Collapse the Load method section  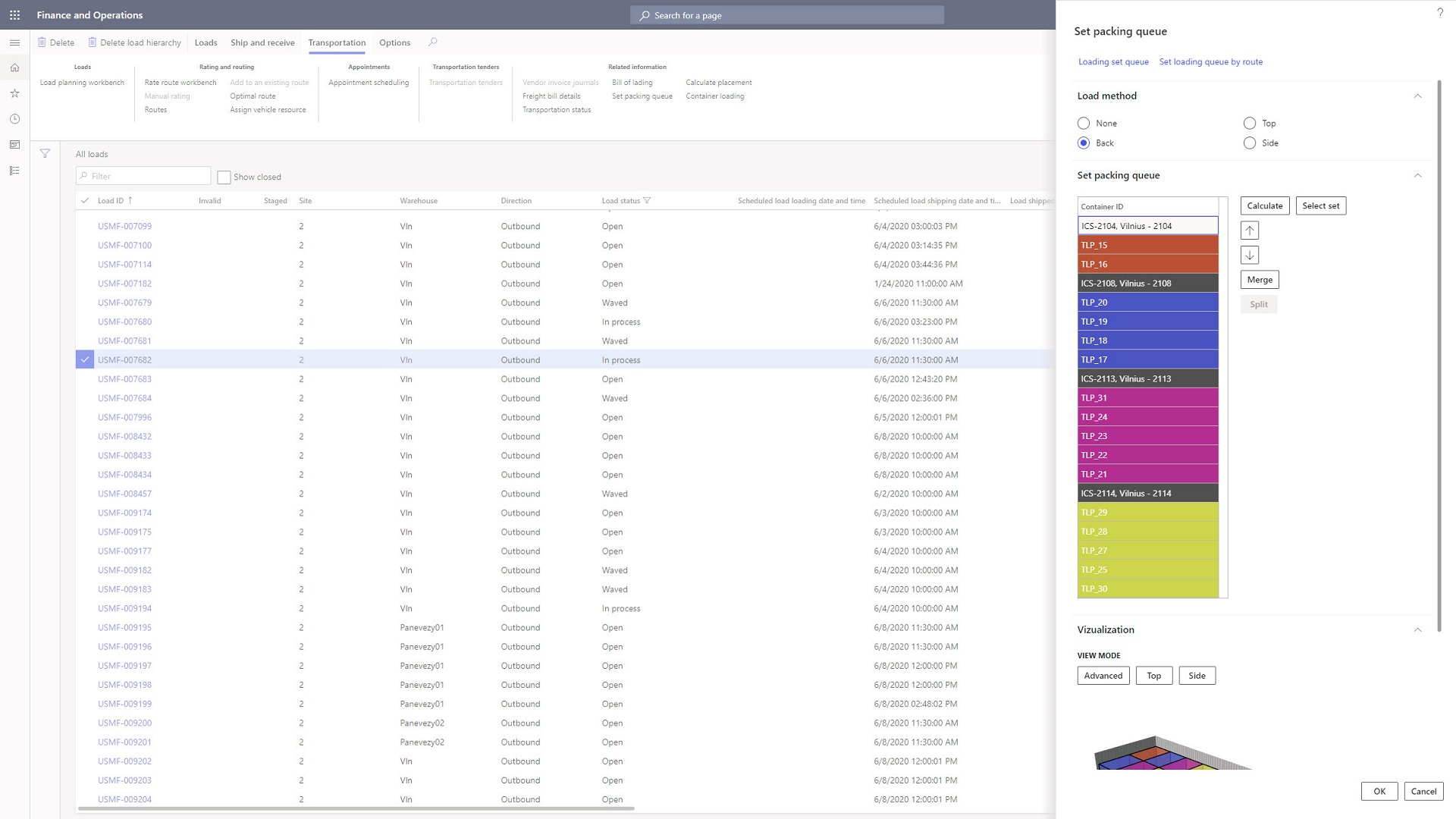pyautogui.click(x=1417, y=96)
